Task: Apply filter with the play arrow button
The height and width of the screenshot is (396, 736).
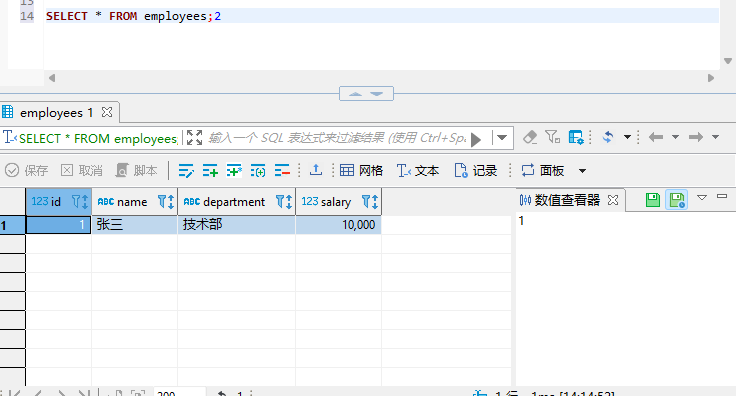Action: point(476,139)
